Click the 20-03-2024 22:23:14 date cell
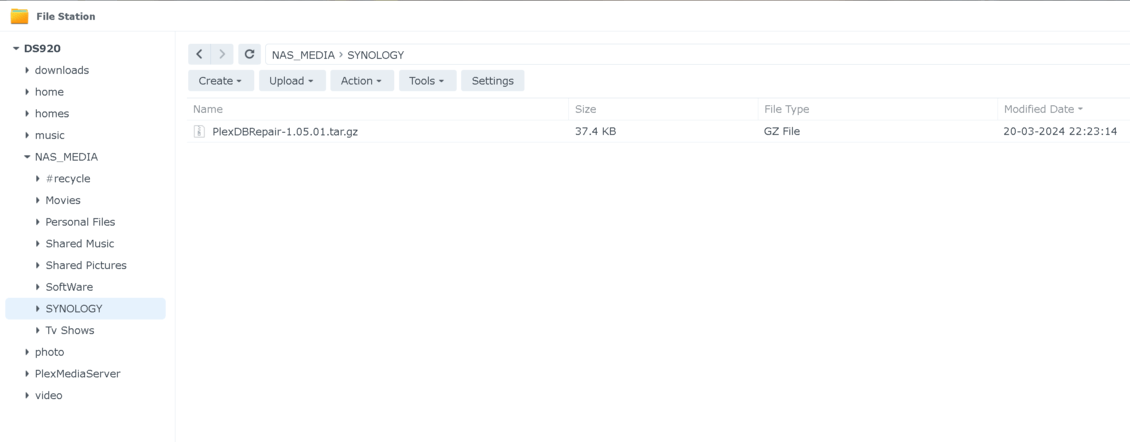 [1060, 131]
